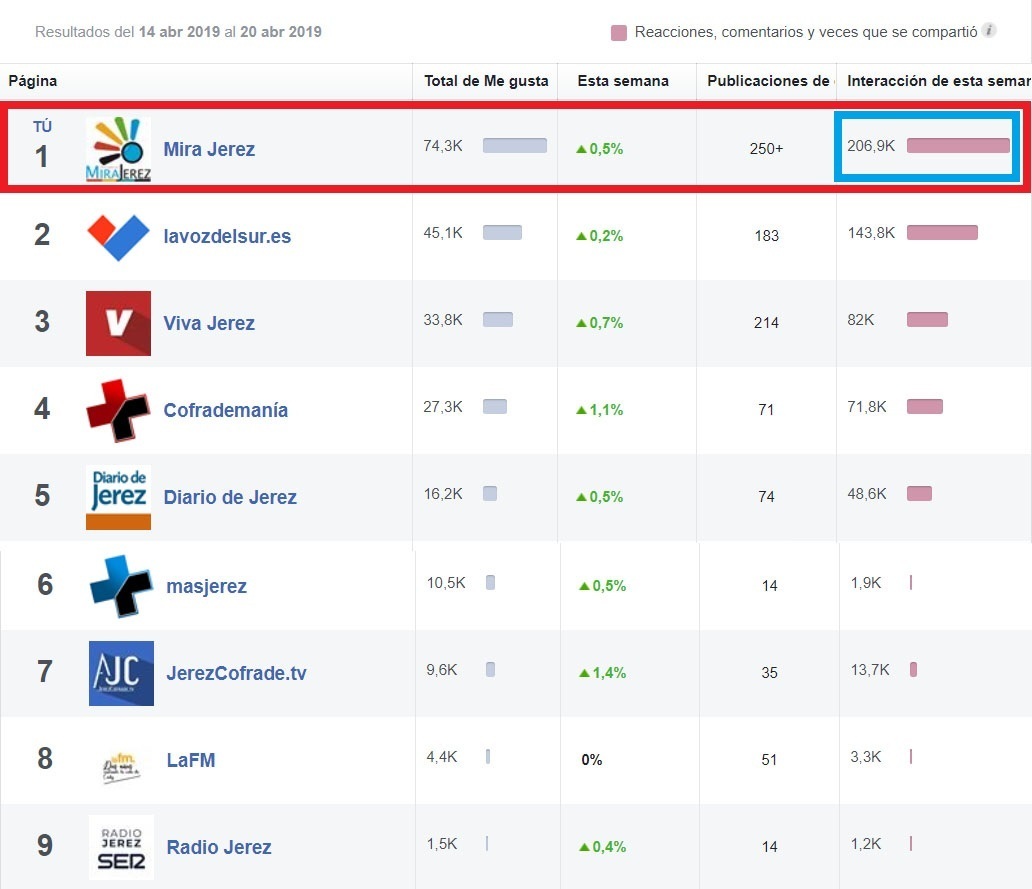
Task: Click the pink legend color swatch
Action: click(x=619, y=33)
